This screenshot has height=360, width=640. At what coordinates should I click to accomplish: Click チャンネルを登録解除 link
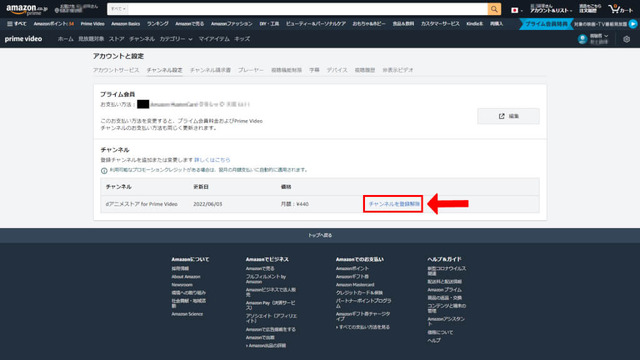[x=394, y=204]
